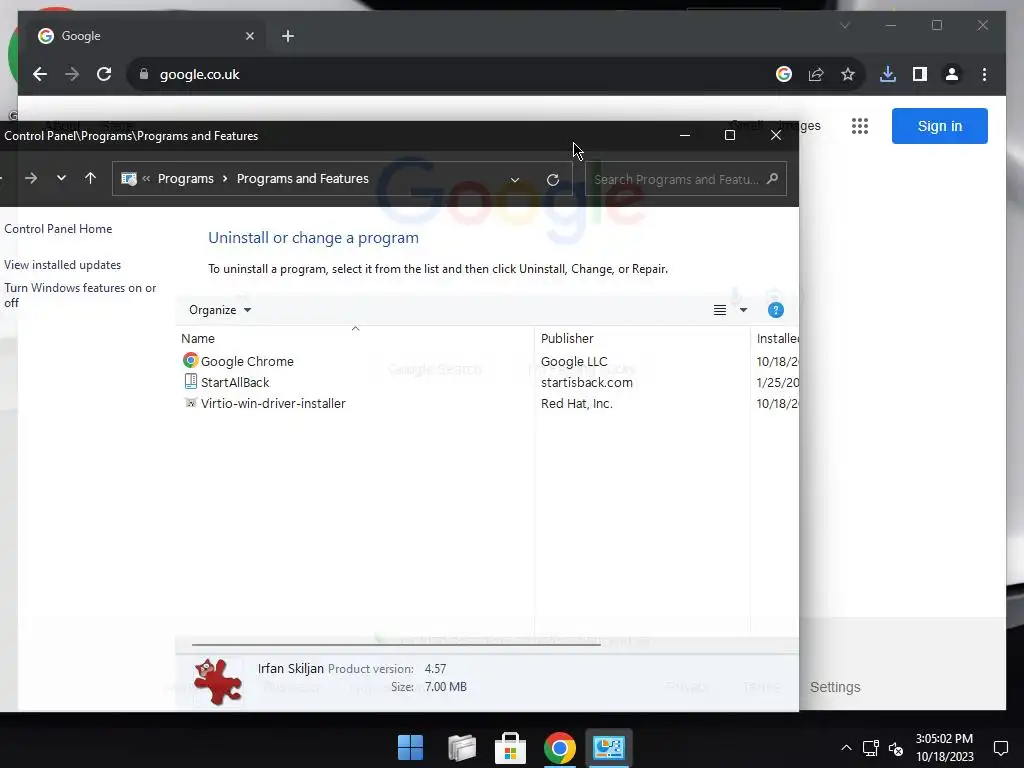Click the Sign in button on Google

point(940,126)
